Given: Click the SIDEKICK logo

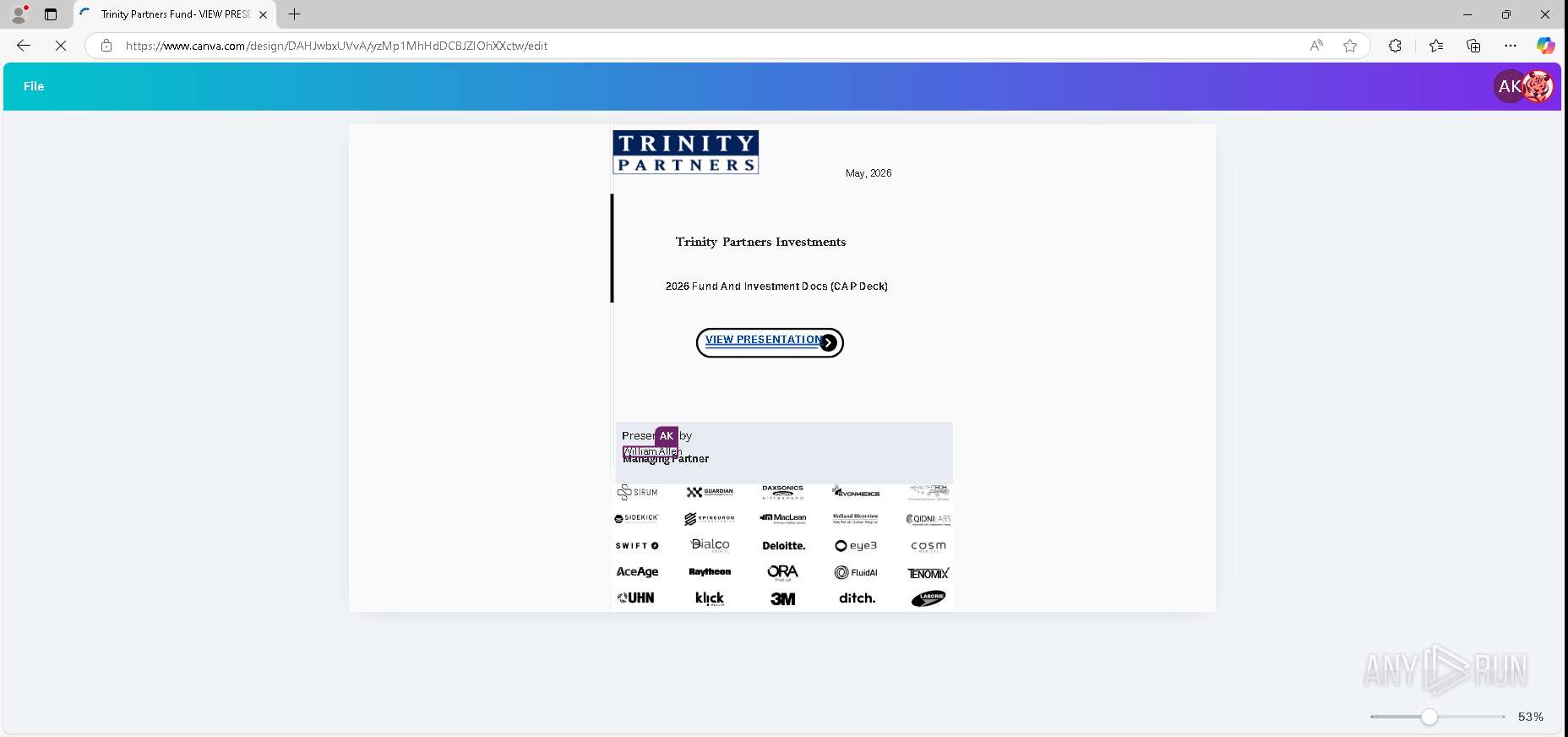Looking at the screenshot, I should [636, 518].
